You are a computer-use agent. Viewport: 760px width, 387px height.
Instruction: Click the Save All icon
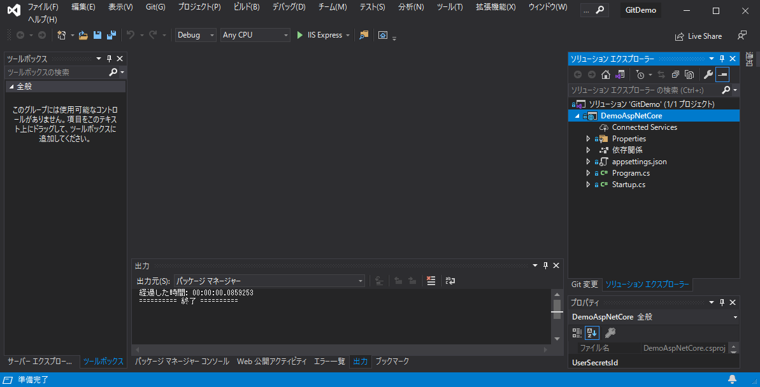pyautogui.click(x=111, y=35)
